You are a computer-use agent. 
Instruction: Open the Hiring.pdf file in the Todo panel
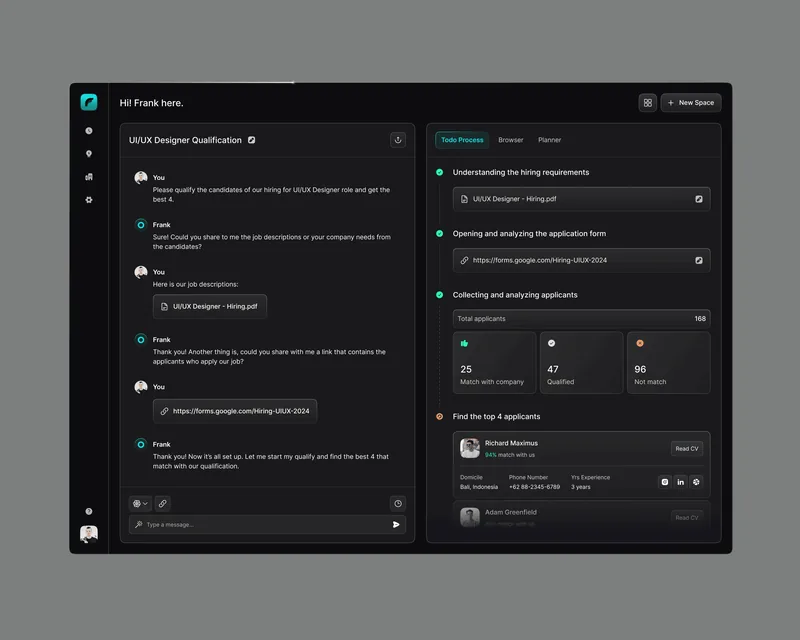click(581, 199)
